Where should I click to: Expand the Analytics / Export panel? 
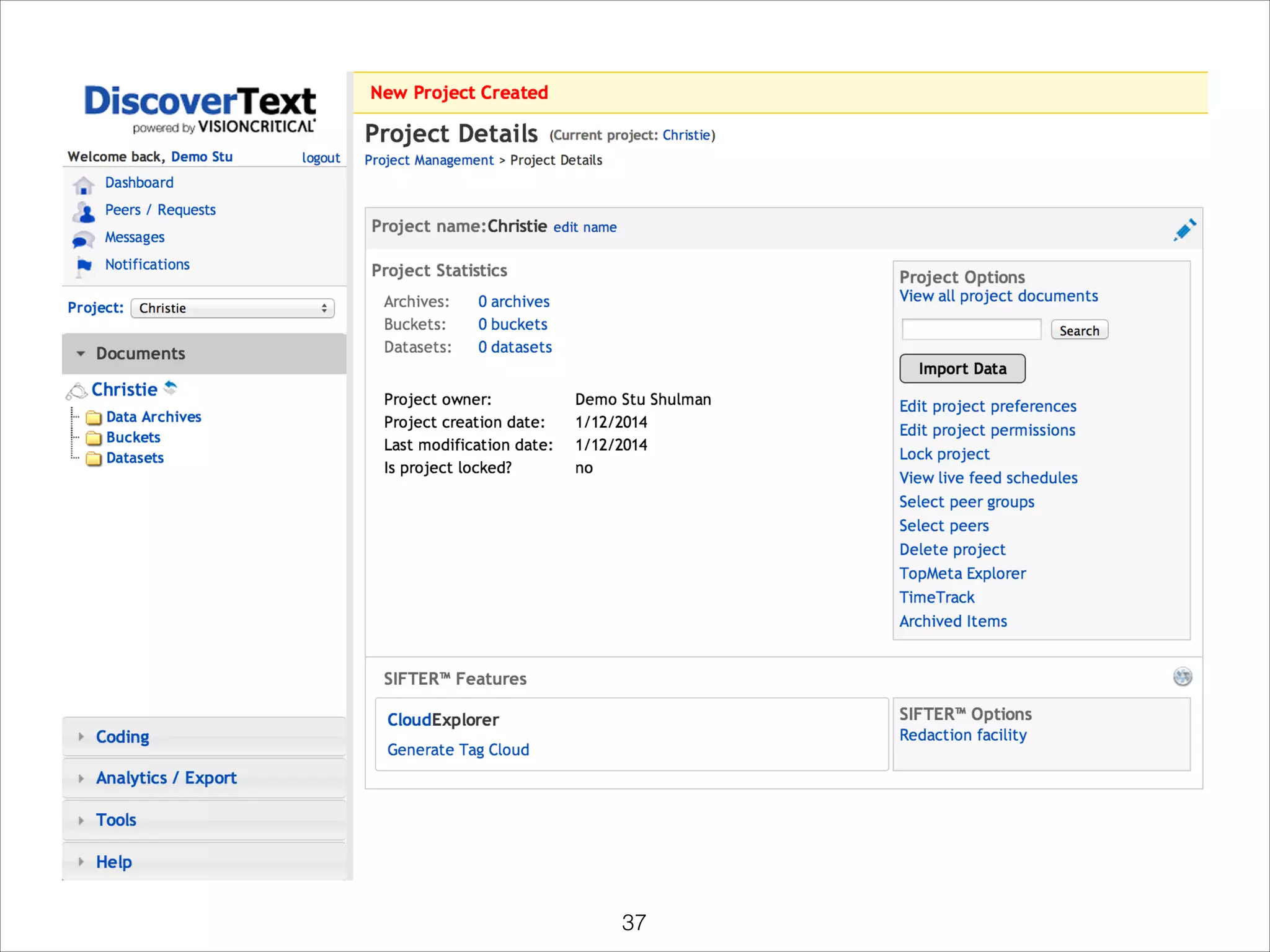(x=166, y=778)
